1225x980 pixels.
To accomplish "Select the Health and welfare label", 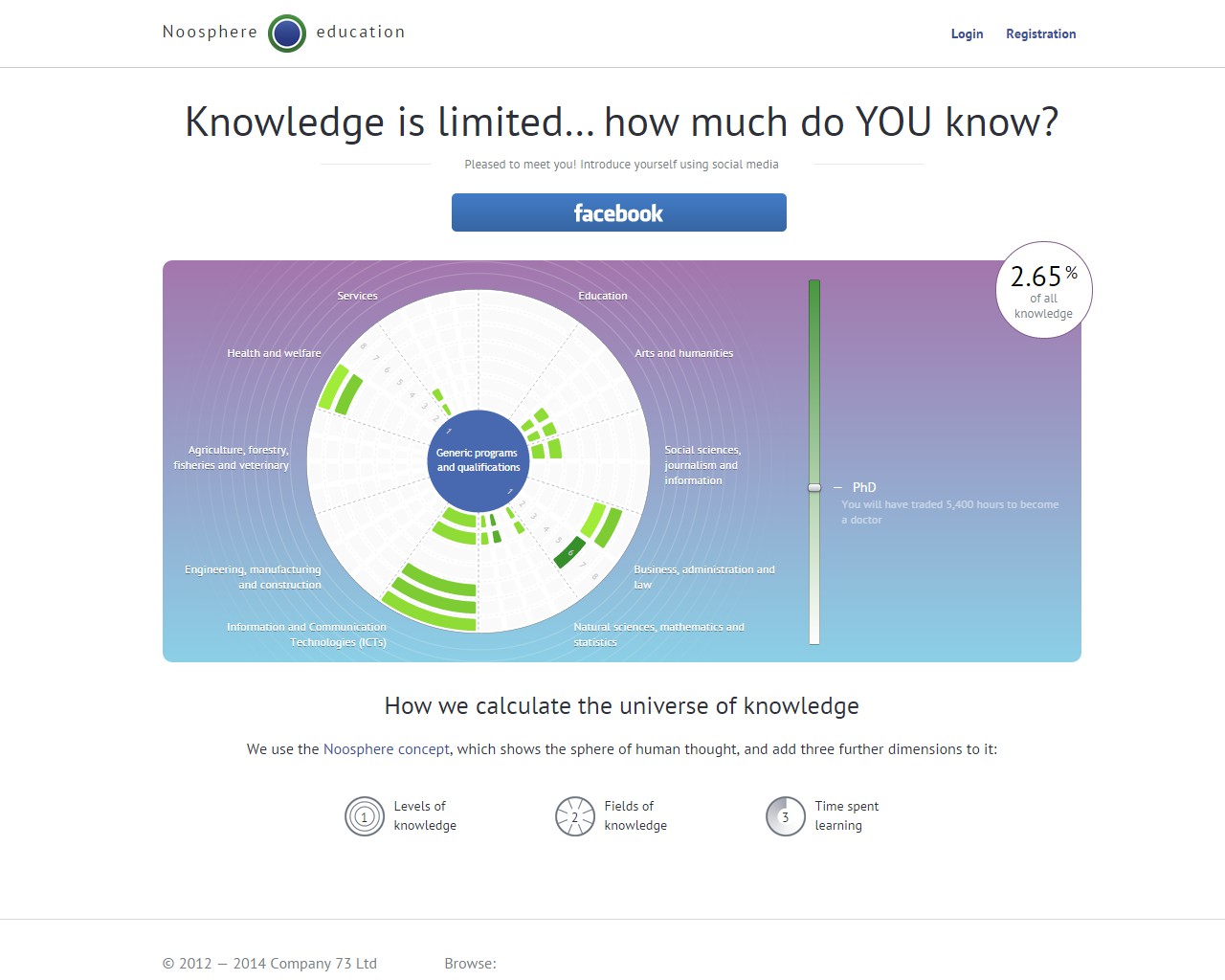I will (274, 353).
